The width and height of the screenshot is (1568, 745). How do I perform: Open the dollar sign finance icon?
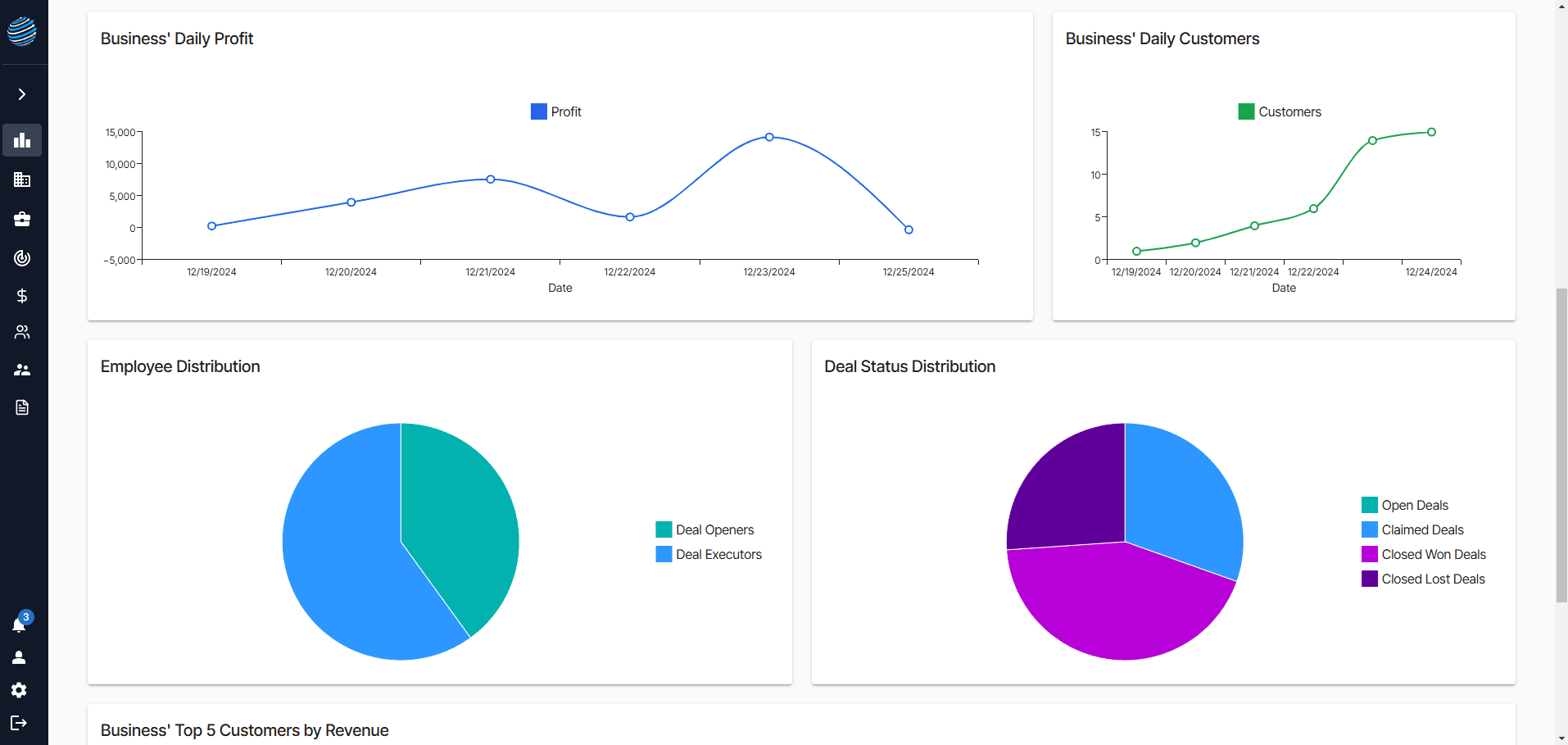pyautogui.click(x=22, y=296)
